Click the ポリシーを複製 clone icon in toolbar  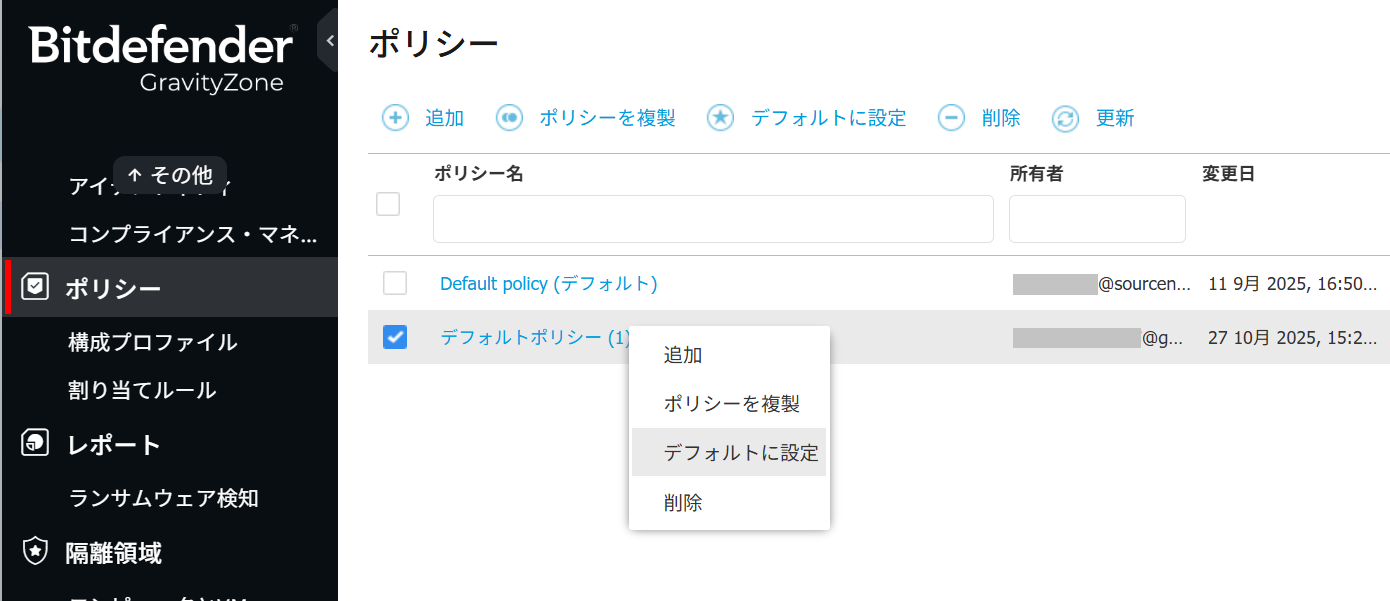pyautogui.click(x=510, y=118)
